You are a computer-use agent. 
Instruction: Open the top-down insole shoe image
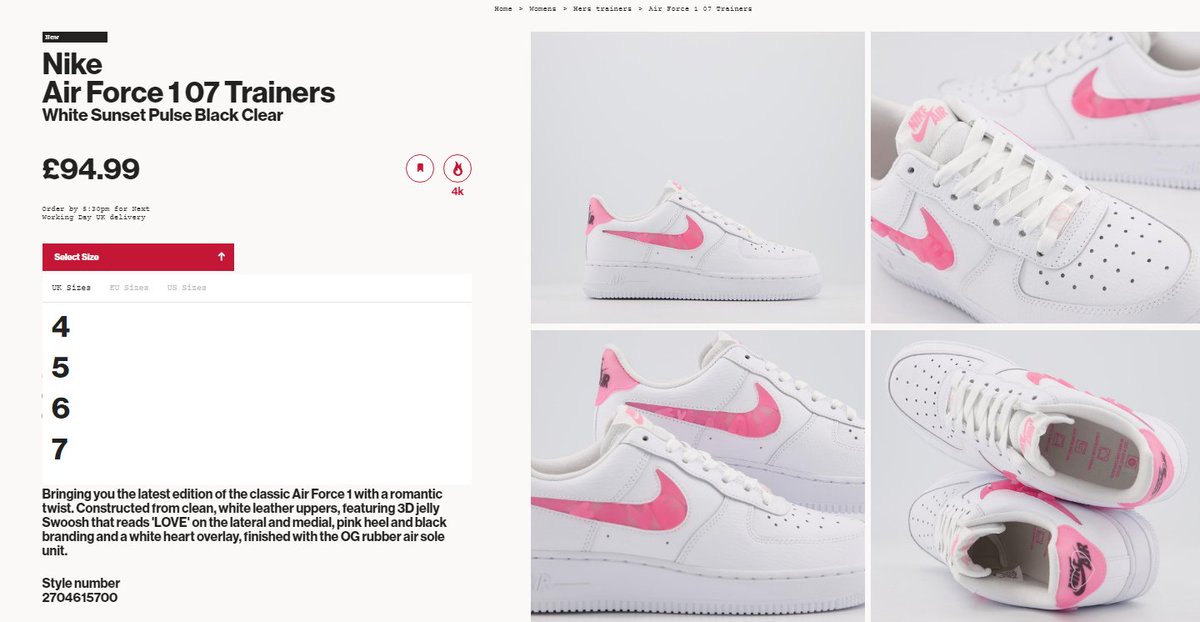tap(1035, 476)
